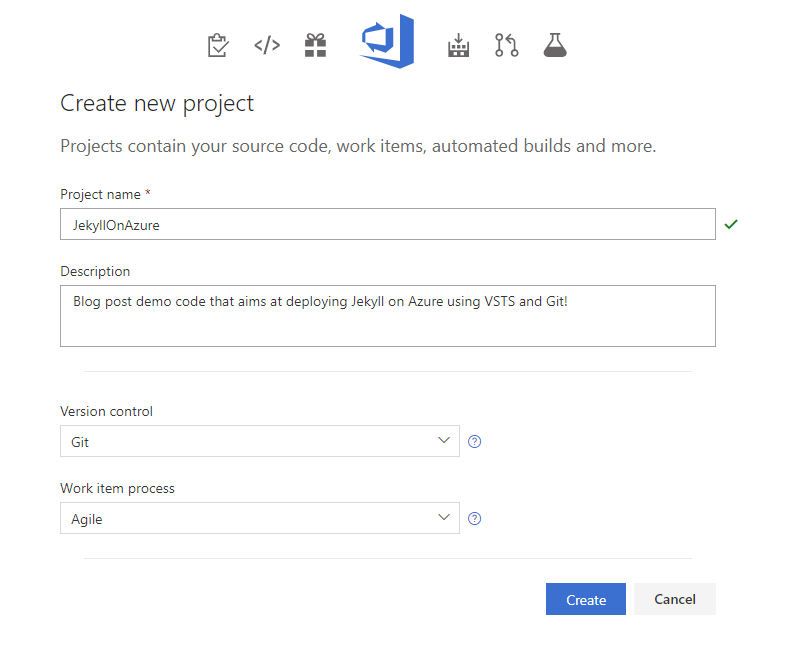This screenshot has height=654, width=794.
Task: Click the blue Visual Studio Team Services logo
Action: [x=387, y=41]
